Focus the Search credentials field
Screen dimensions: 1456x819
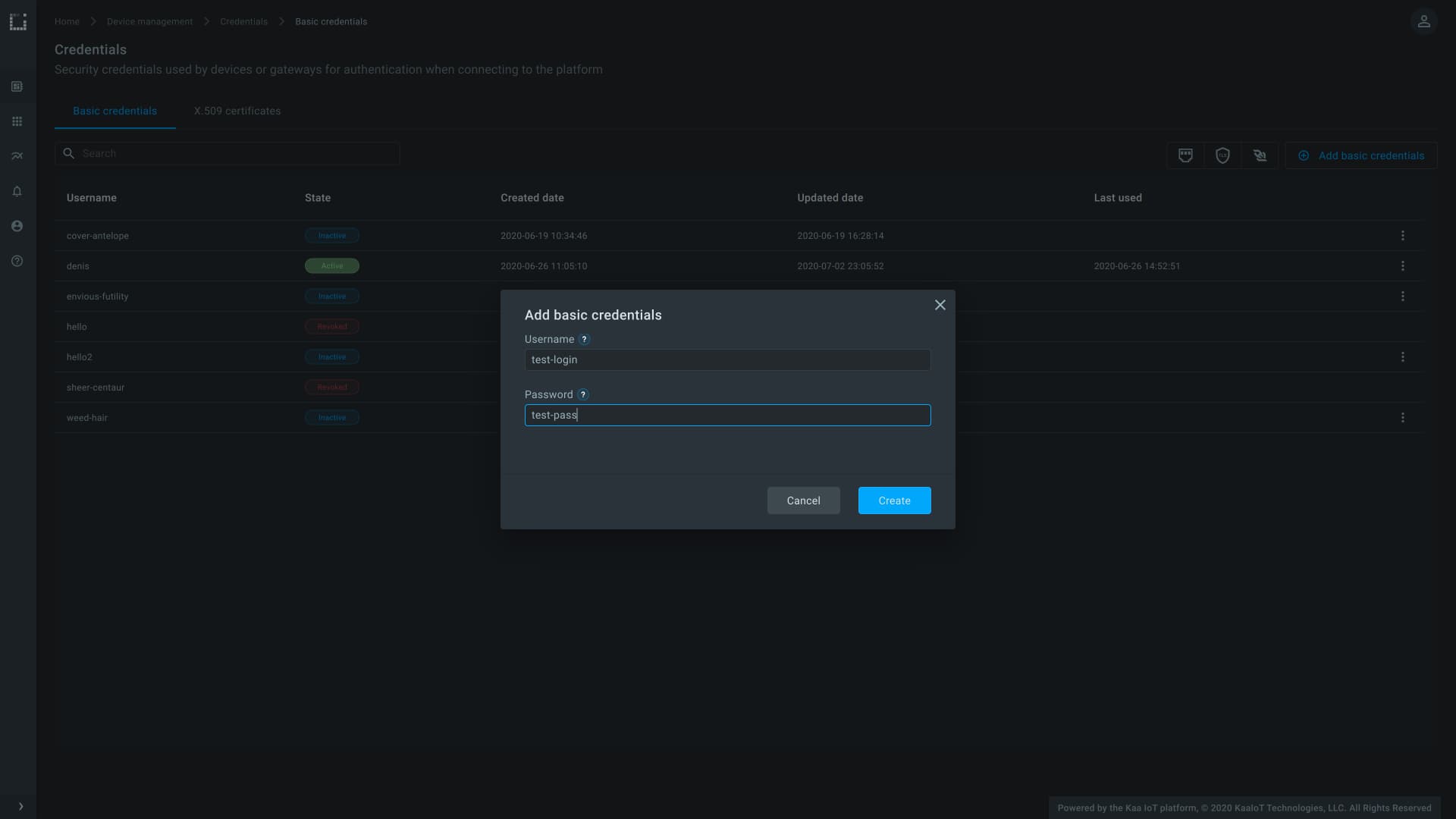pos(227,153)
